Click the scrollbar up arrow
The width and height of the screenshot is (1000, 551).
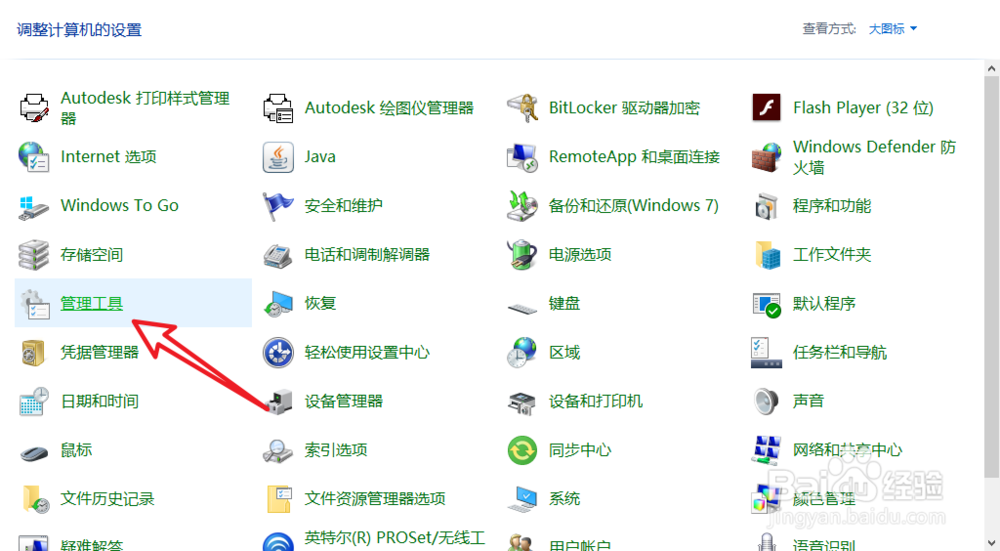tap(991, 68)
